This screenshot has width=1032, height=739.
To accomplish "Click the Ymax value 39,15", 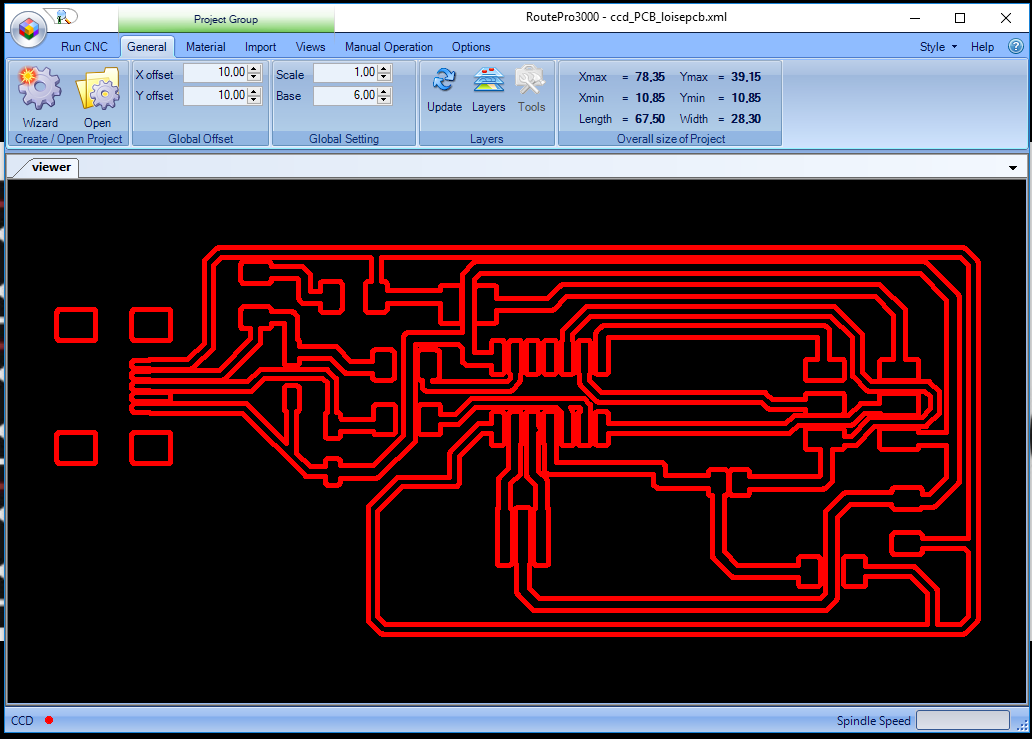I will (x=746, y=77).
